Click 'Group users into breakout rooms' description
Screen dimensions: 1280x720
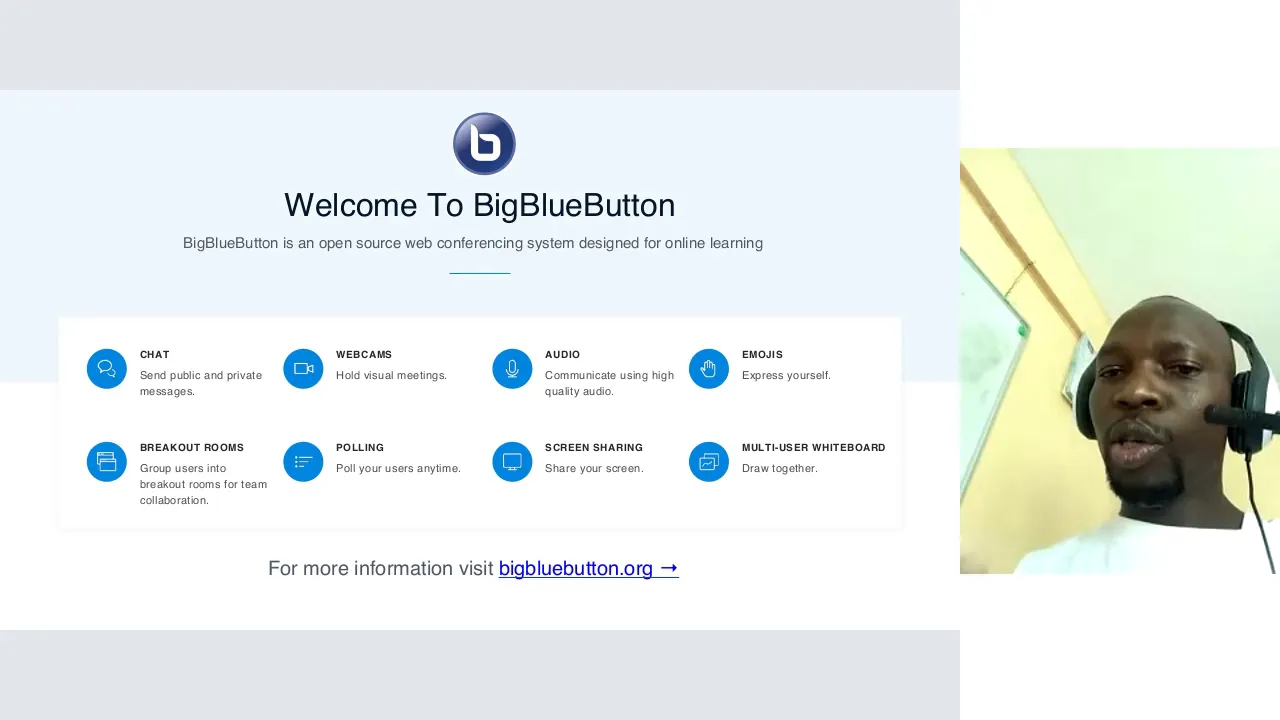[204, 484]
